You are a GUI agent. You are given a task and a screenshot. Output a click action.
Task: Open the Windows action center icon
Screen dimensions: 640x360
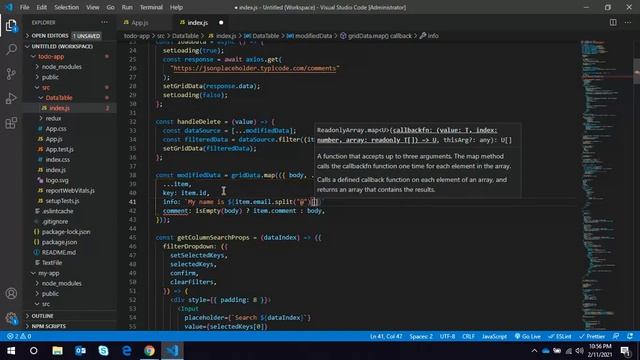[x=625, y=351]
